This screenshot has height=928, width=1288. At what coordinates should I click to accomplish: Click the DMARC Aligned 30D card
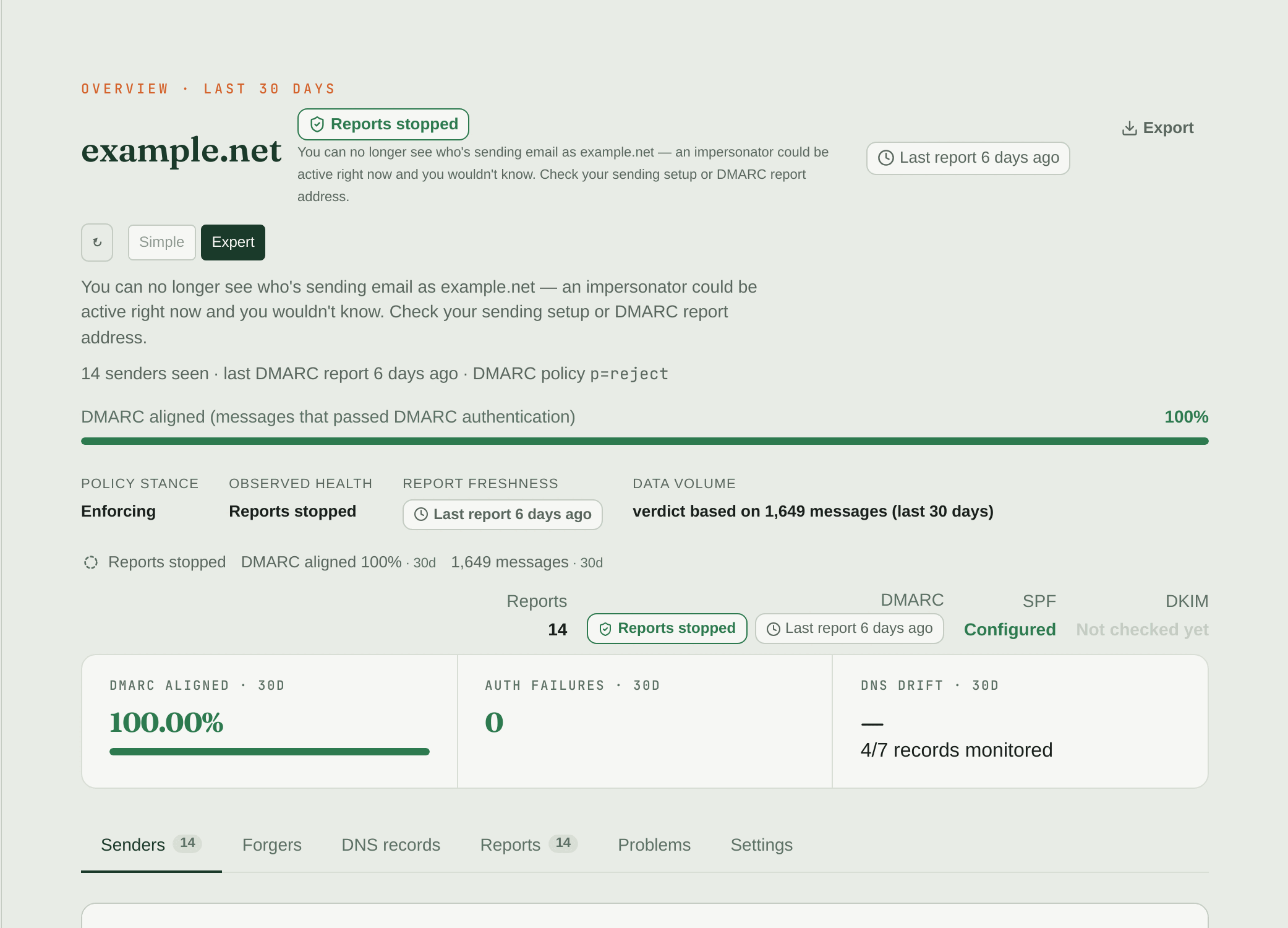coord(270,721)
